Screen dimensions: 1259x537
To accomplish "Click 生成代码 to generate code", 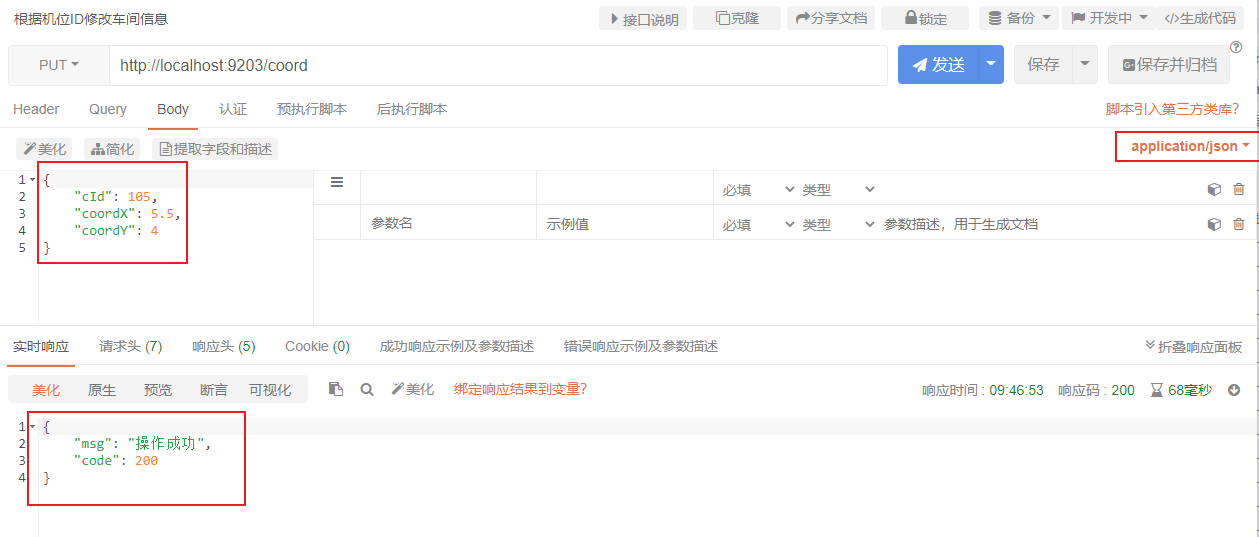I will (x=1200, y=18).
